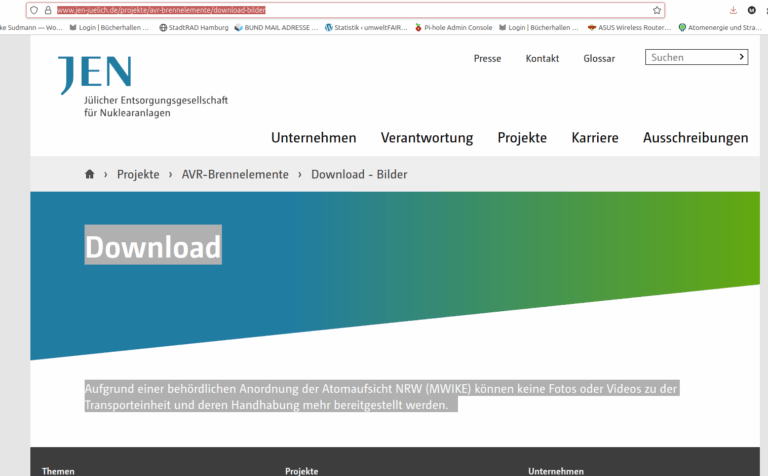Screen dimensions: 768x476
Task: Click the home icon in breadcrumb
Action: pyautogui.click(x=89, y=174)
